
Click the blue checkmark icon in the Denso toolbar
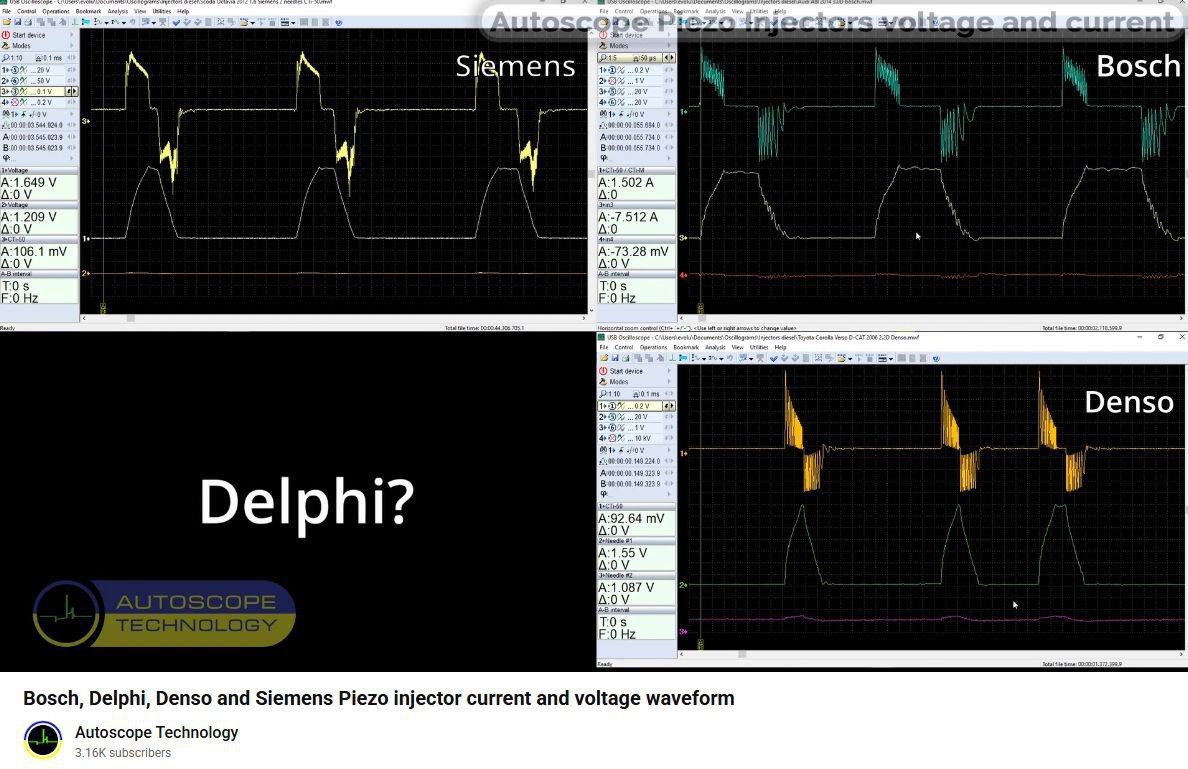tap(774, 358)
